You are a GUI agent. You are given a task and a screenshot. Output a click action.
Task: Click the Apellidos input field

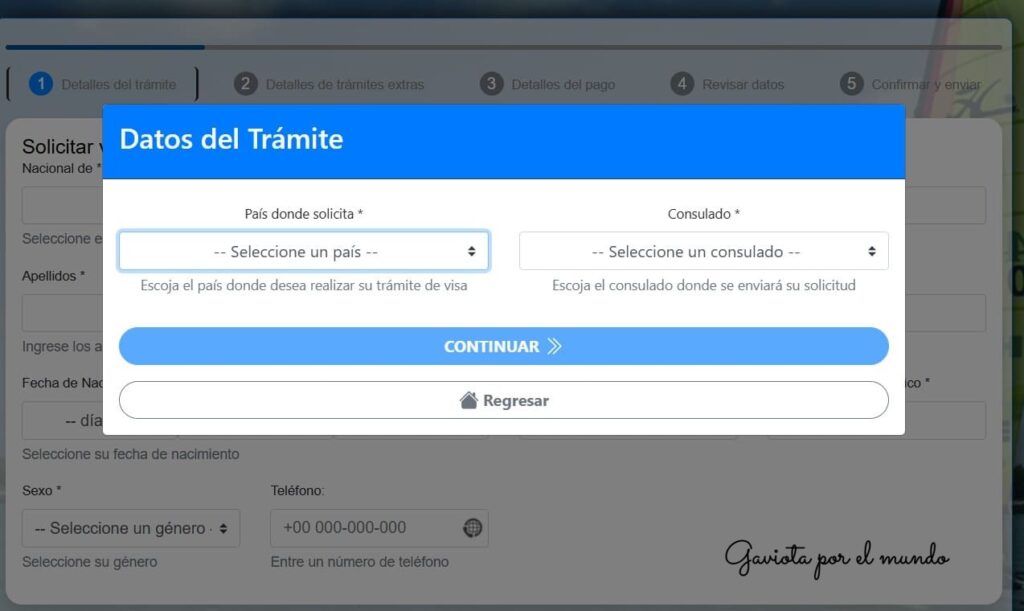click(60, 313)
